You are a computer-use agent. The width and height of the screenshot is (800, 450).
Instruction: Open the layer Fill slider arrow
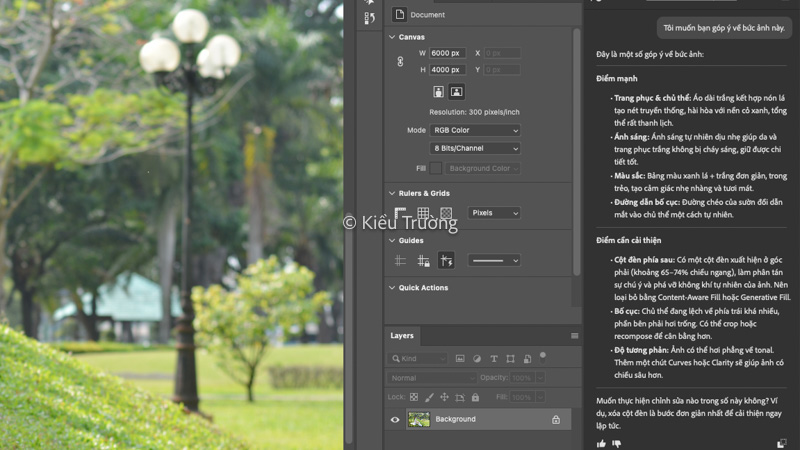[x=540, y=397]
